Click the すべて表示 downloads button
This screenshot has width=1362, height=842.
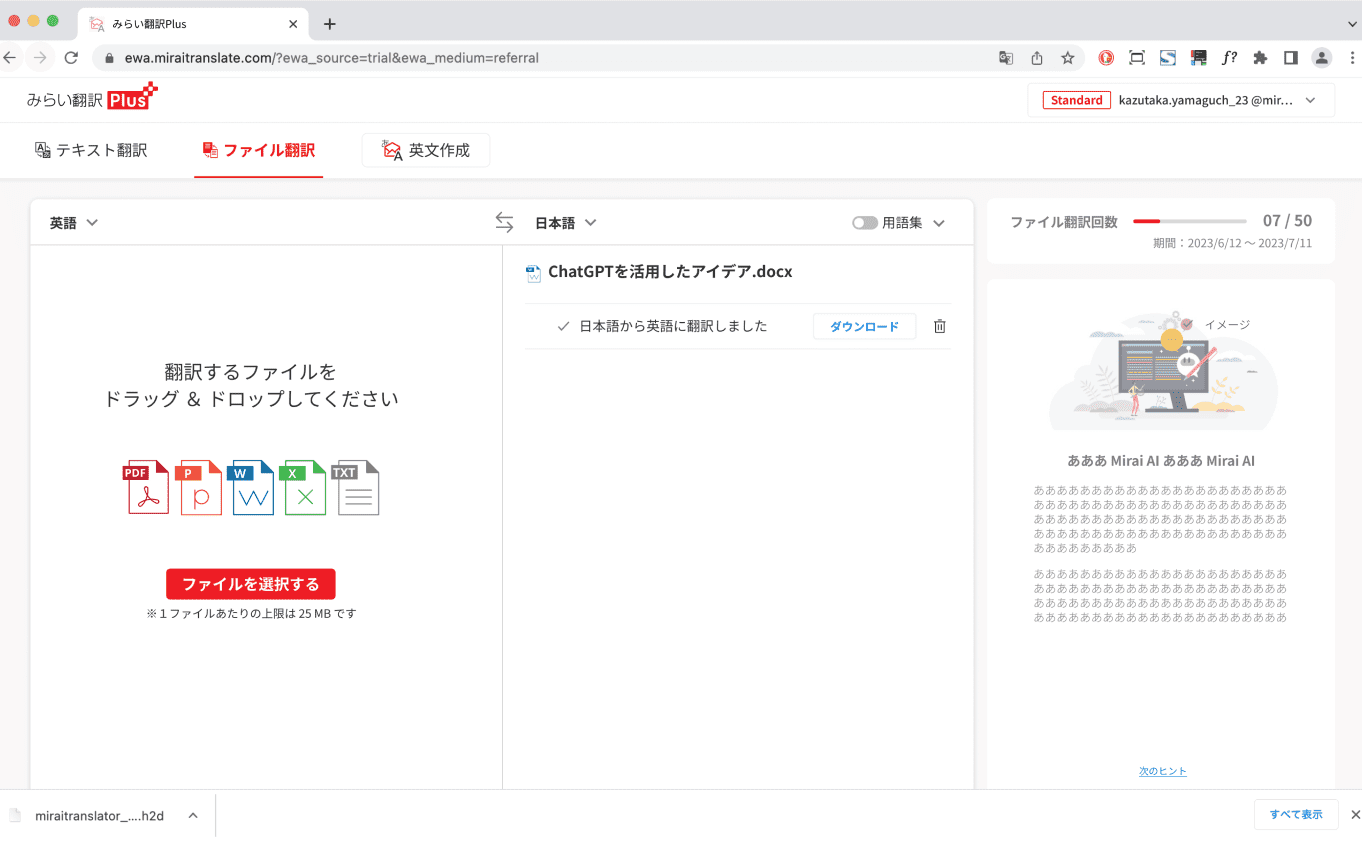[1296, 815]
